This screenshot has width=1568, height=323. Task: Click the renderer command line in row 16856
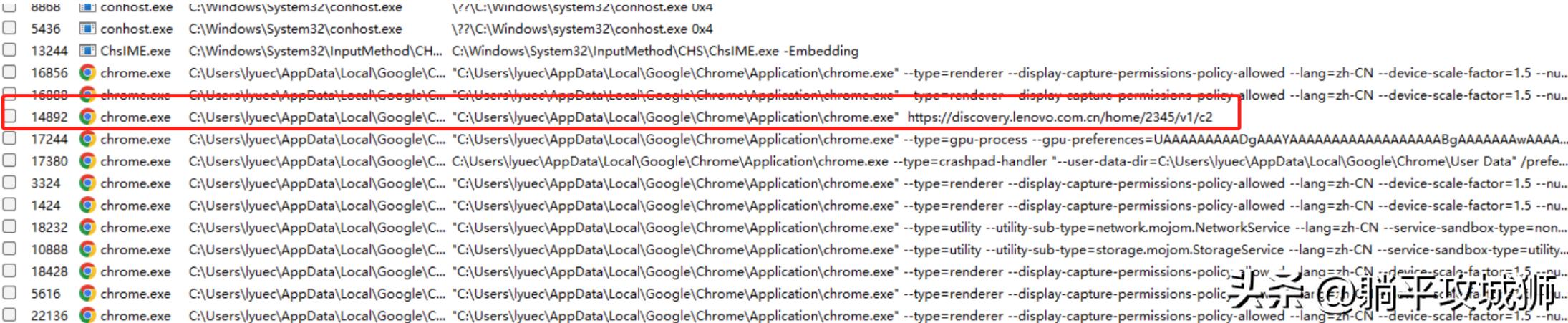point(1010,73)
